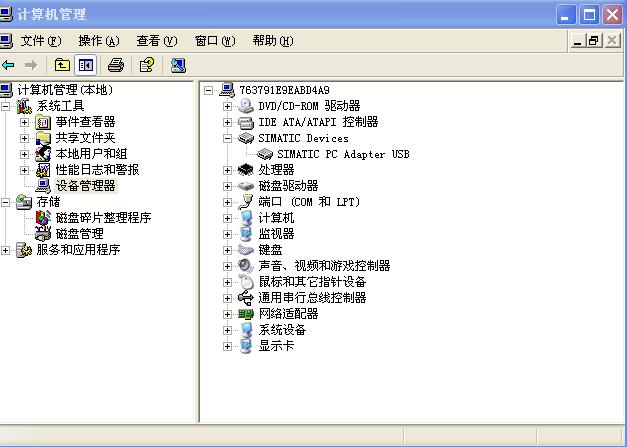This screenshot has height=447, width=627.
Task: Select the 事件查看器 tree item
Action: pyautogui.click(x=85, y=122)
